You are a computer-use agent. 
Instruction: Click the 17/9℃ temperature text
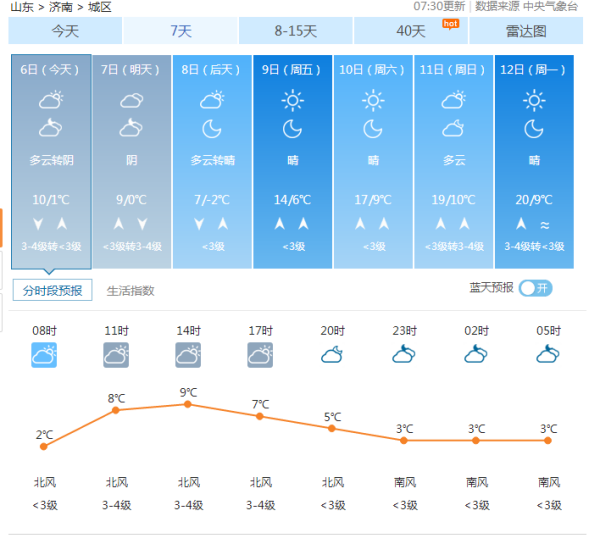click(373, 200)
